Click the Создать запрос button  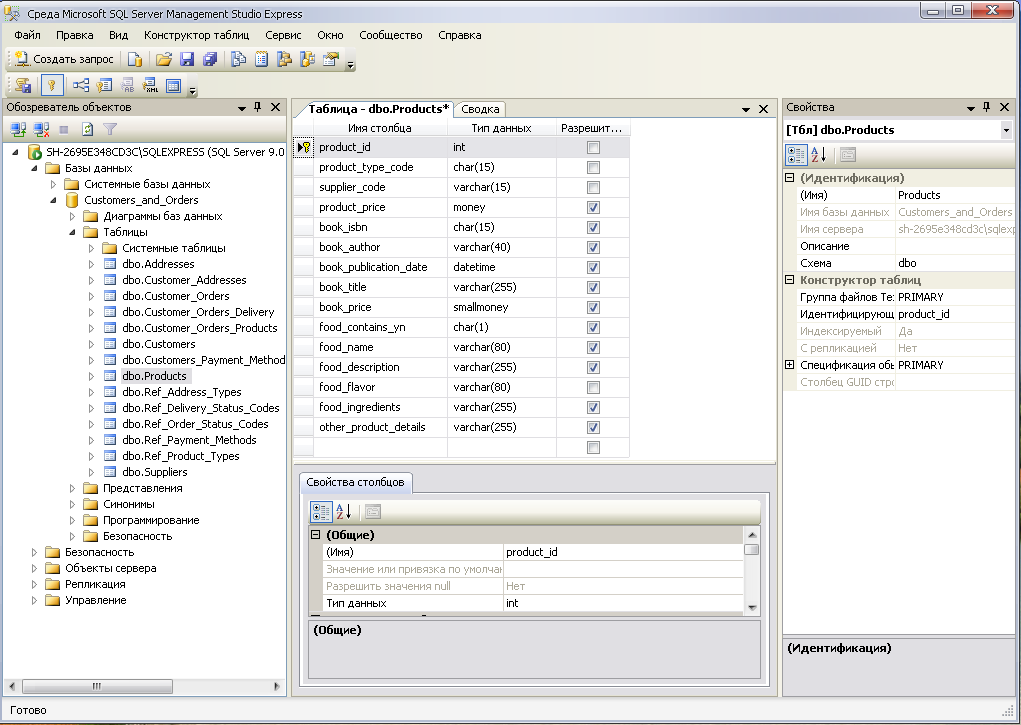(x=64, y=60)
